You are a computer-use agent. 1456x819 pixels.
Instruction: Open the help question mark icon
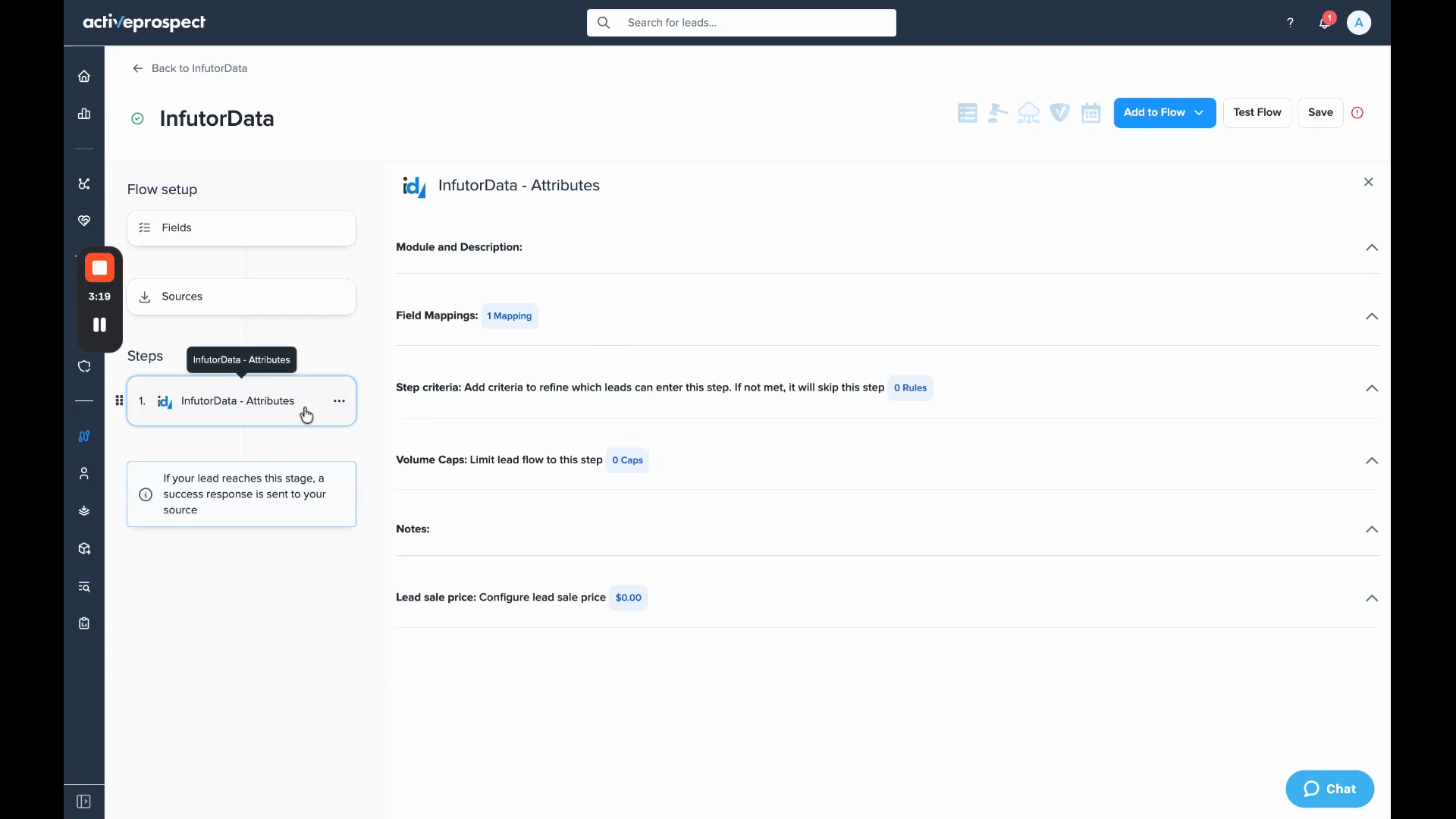pos(1290,23)
